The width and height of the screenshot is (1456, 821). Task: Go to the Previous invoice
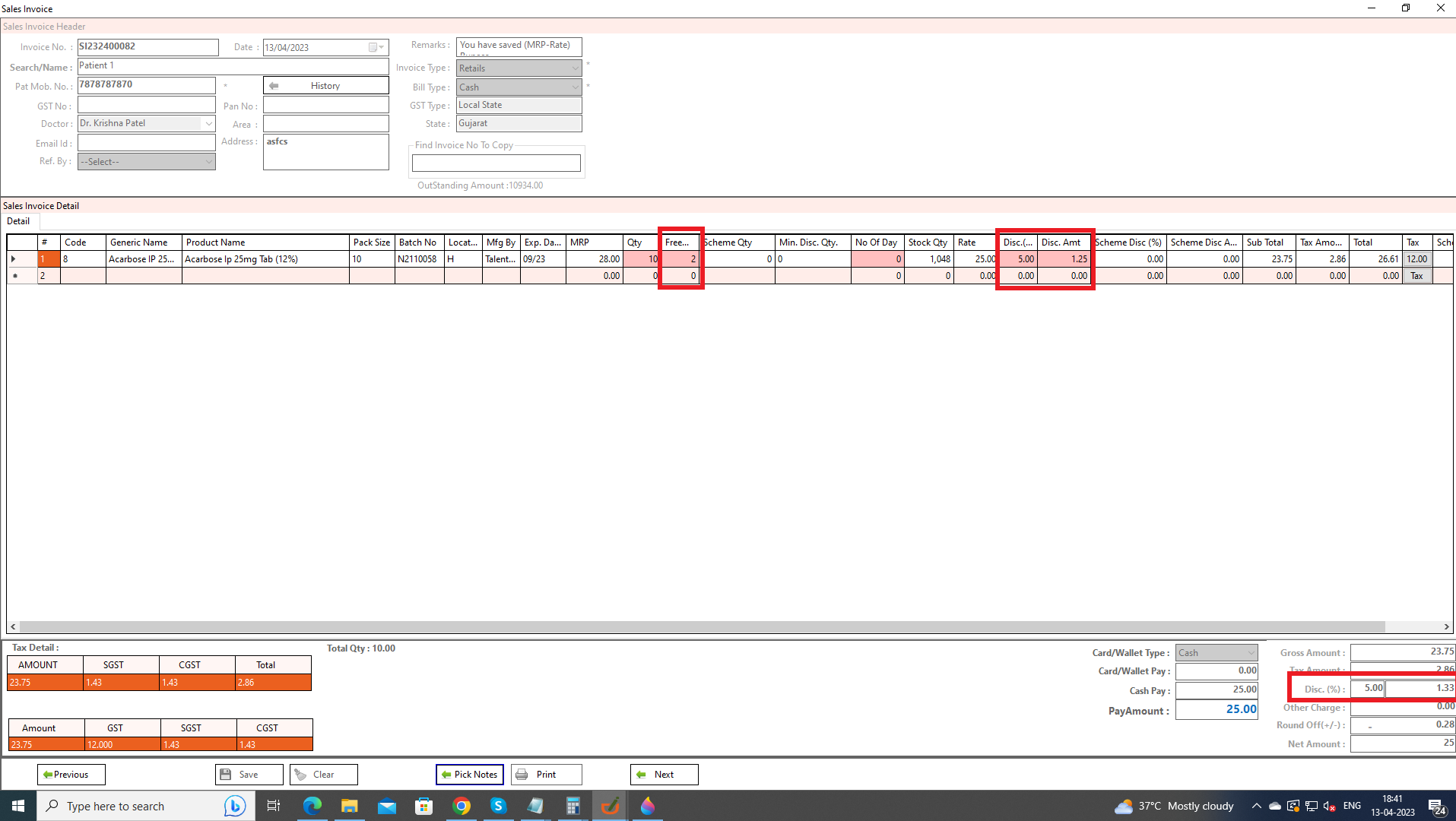pos(71,775)
